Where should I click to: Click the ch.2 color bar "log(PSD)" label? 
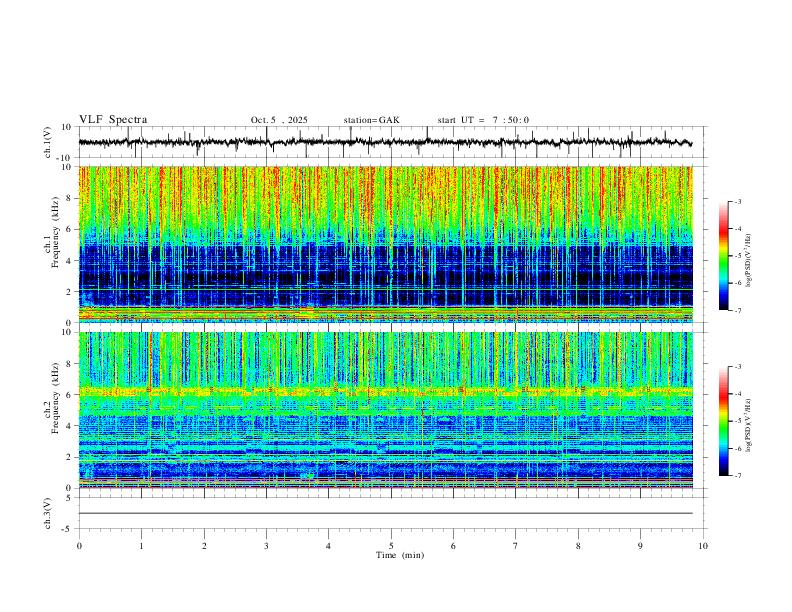tap(748, 425)
